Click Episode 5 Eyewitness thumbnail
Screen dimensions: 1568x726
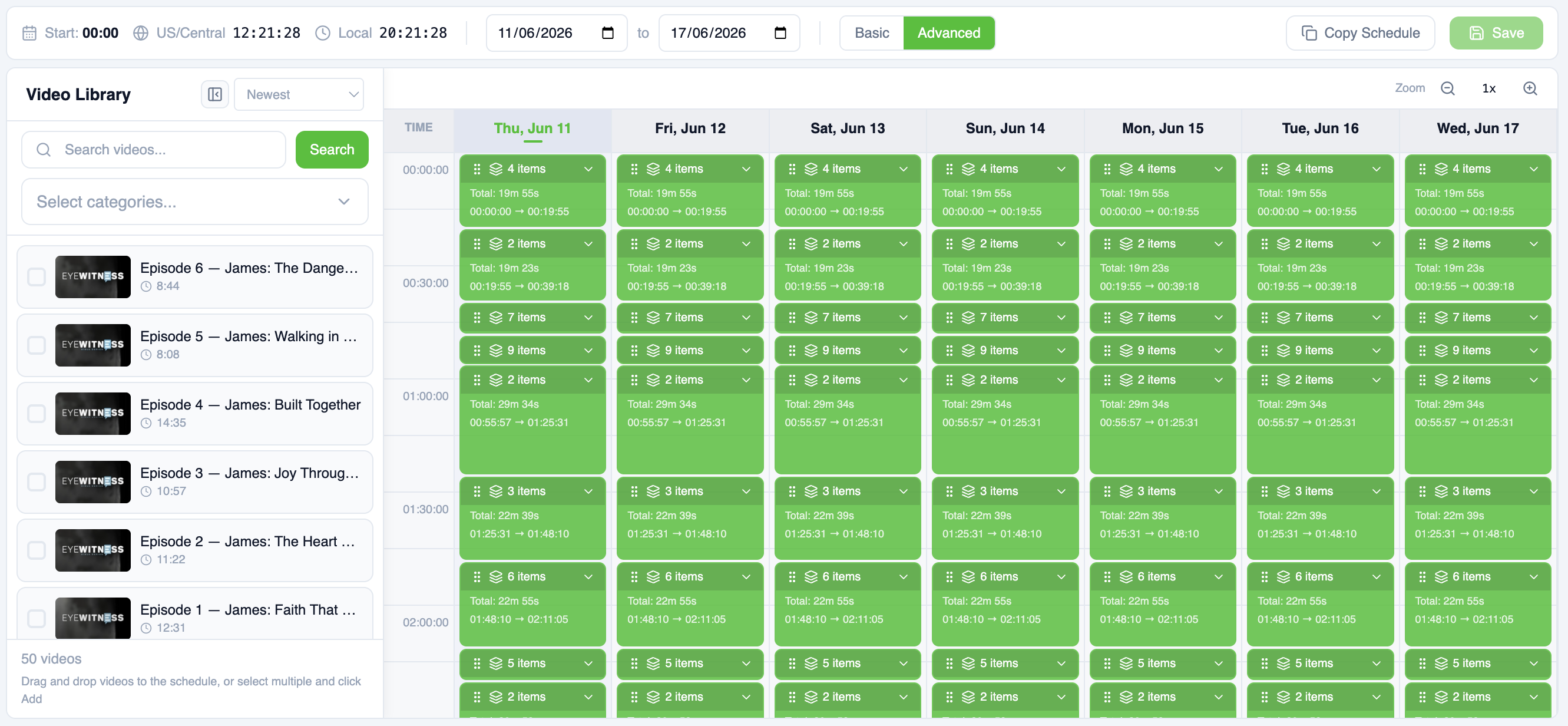click(x=92, y=345)
